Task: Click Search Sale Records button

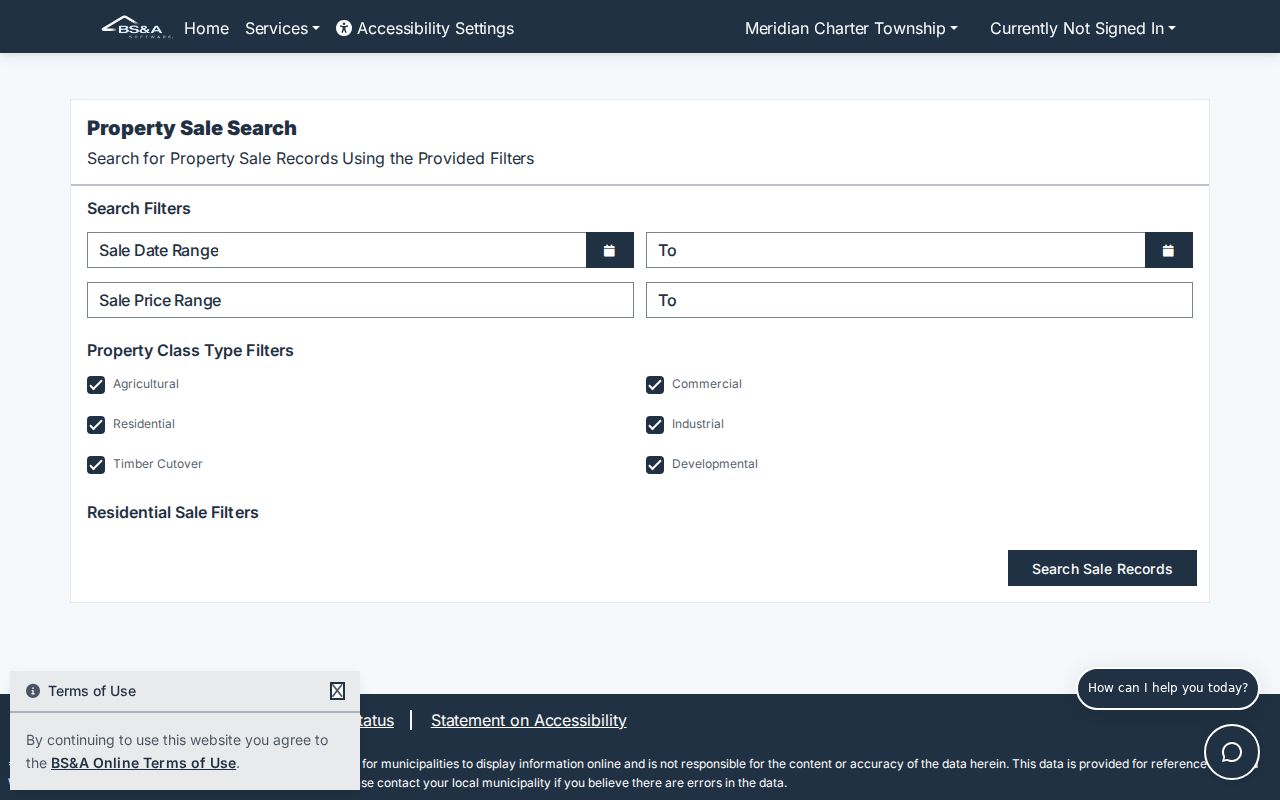Action: tap(1102, 568)
